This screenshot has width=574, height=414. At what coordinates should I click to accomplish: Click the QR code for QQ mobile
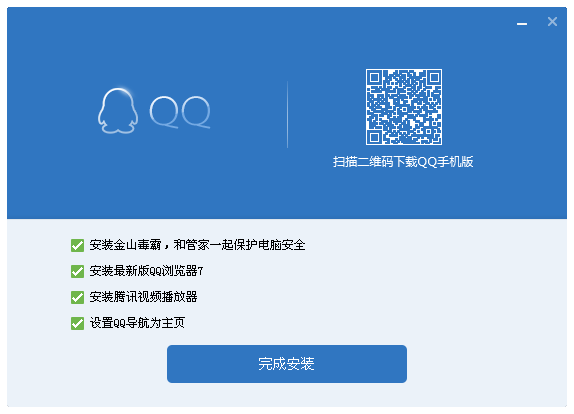pos(404,107)
